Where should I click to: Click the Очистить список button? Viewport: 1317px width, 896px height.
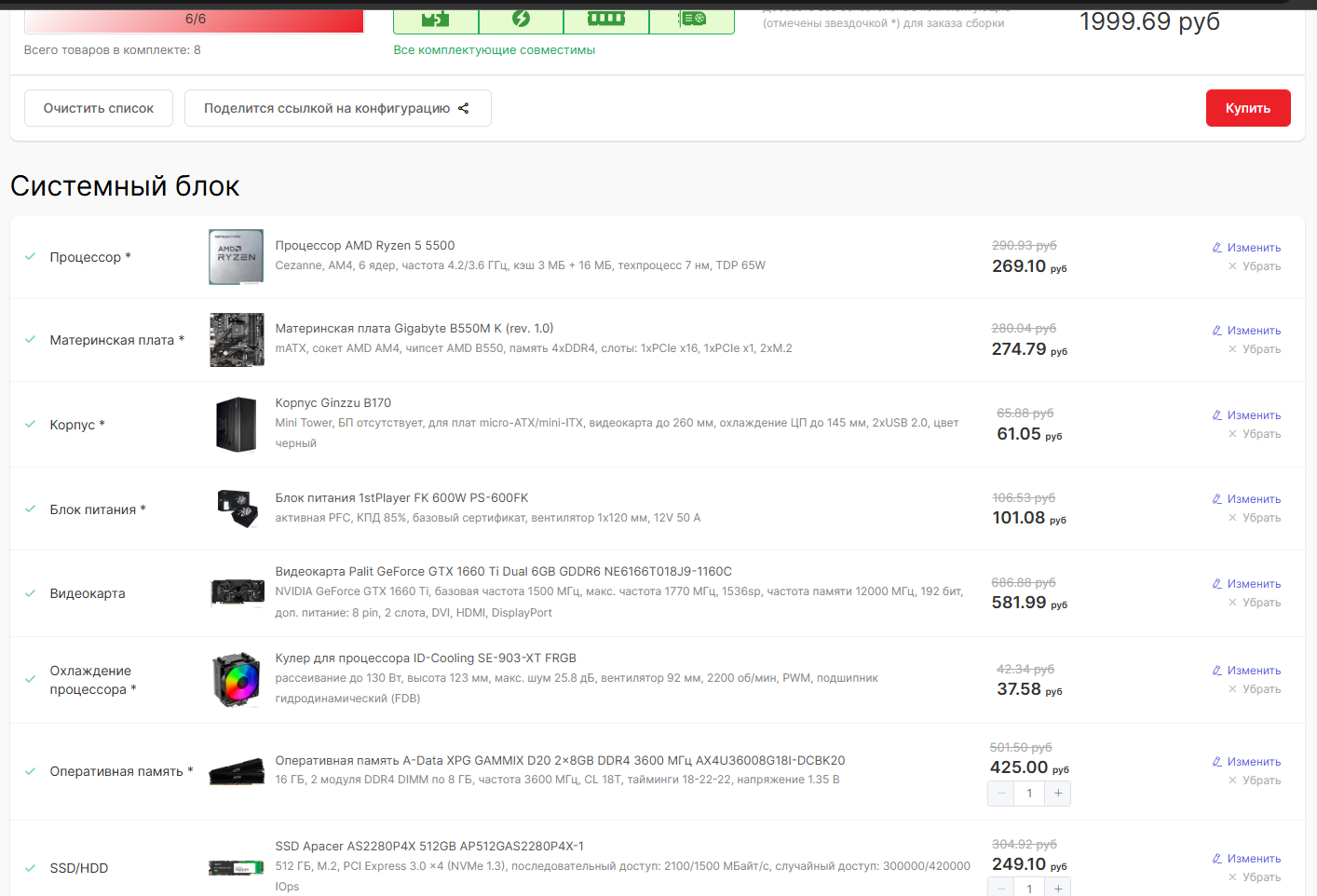tap(99, 108)
